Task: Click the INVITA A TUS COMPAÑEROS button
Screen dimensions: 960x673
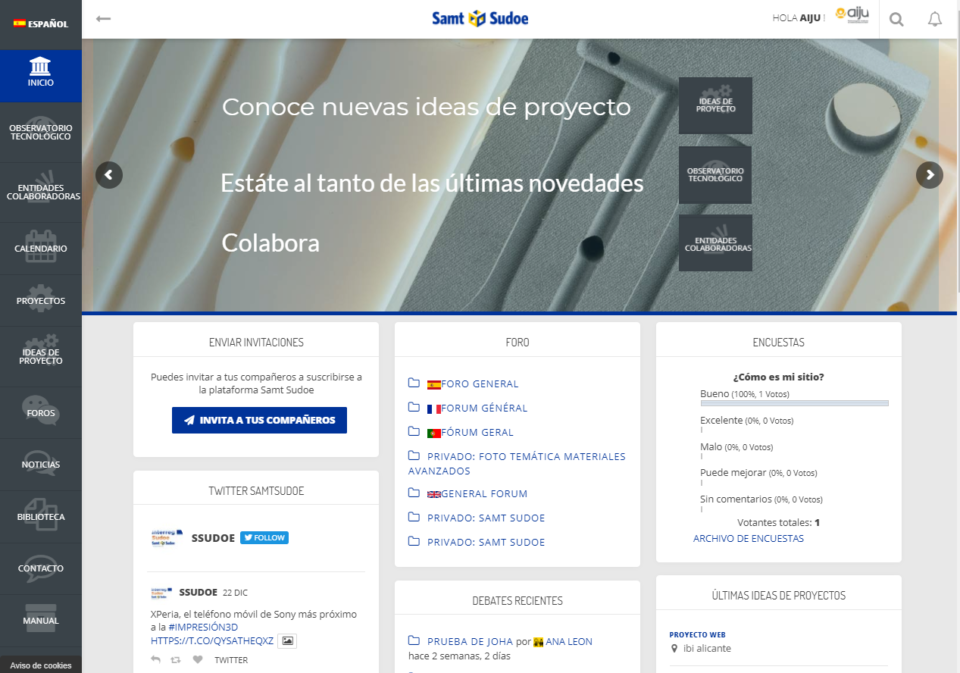Action: (258, 420)
